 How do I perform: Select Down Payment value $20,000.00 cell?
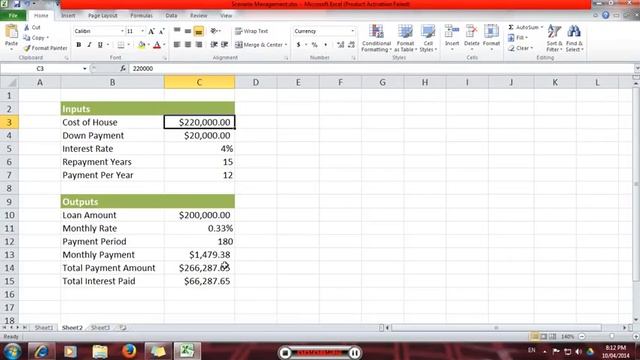pyautogui.click(x=200, y=136)
